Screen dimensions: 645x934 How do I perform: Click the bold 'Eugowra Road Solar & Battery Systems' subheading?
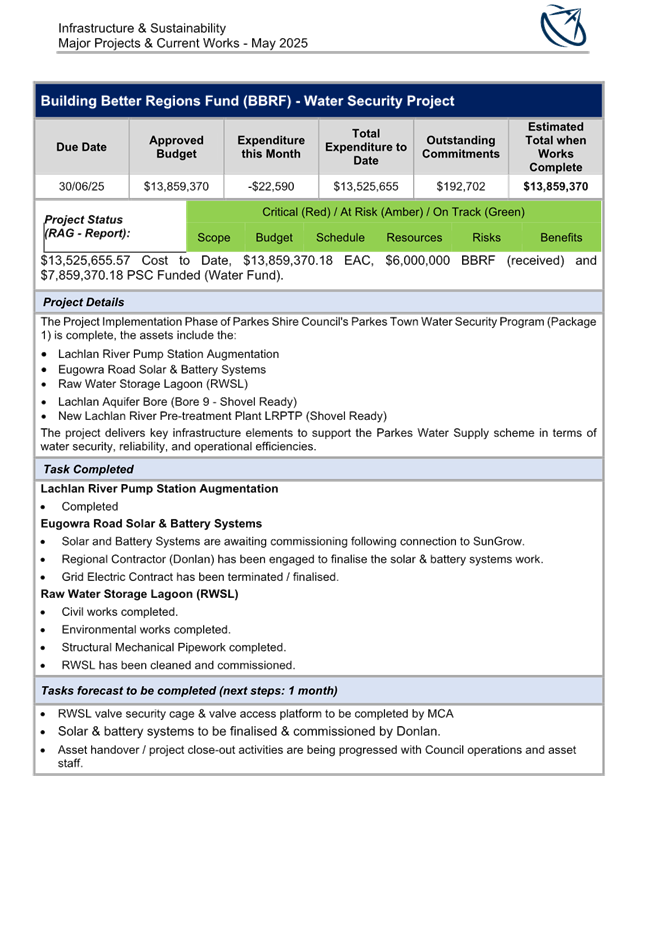pyautogui.click(x=151, y=524)
